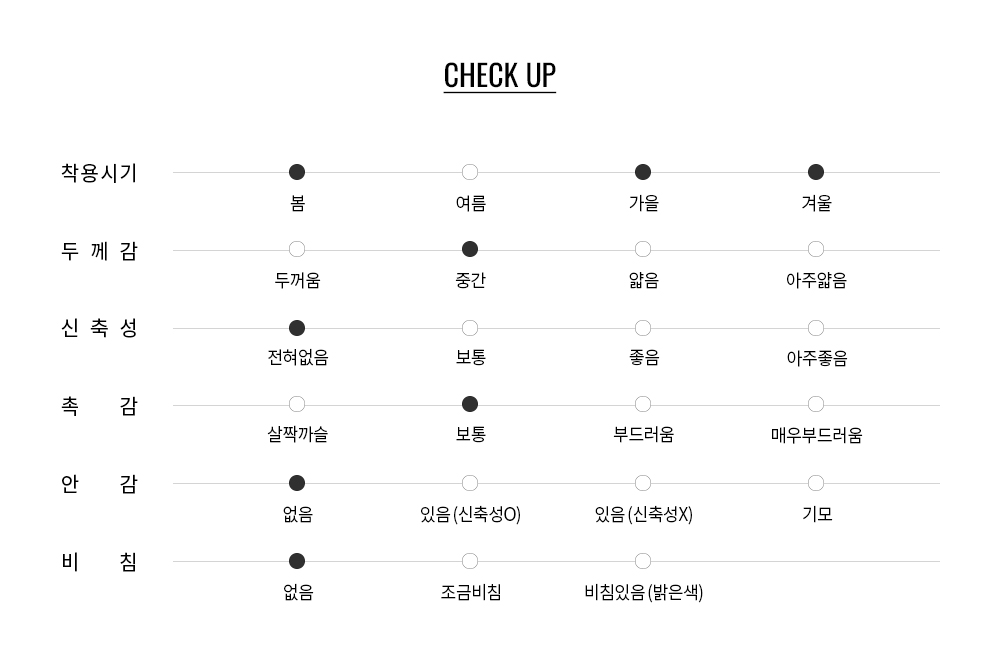Pick the 얇음 thickness dot
The image size is (1000, 661).
pos(643,249)
